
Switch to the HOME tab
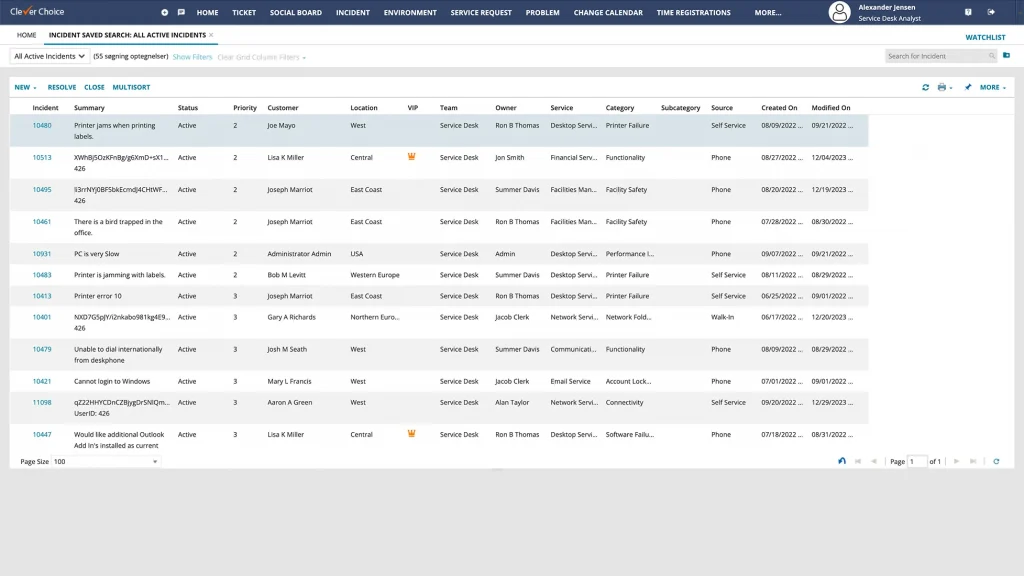[x=25, y=33]
